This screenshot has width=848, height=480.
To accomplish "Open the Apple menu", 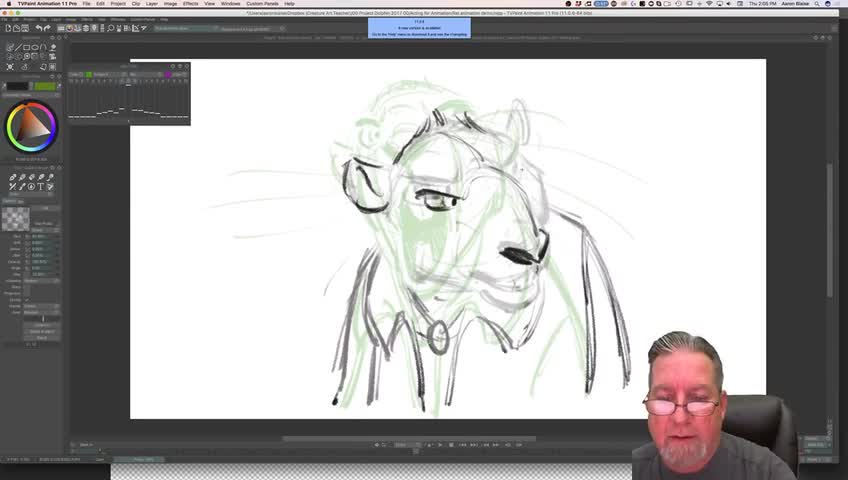I will point(8,3).
